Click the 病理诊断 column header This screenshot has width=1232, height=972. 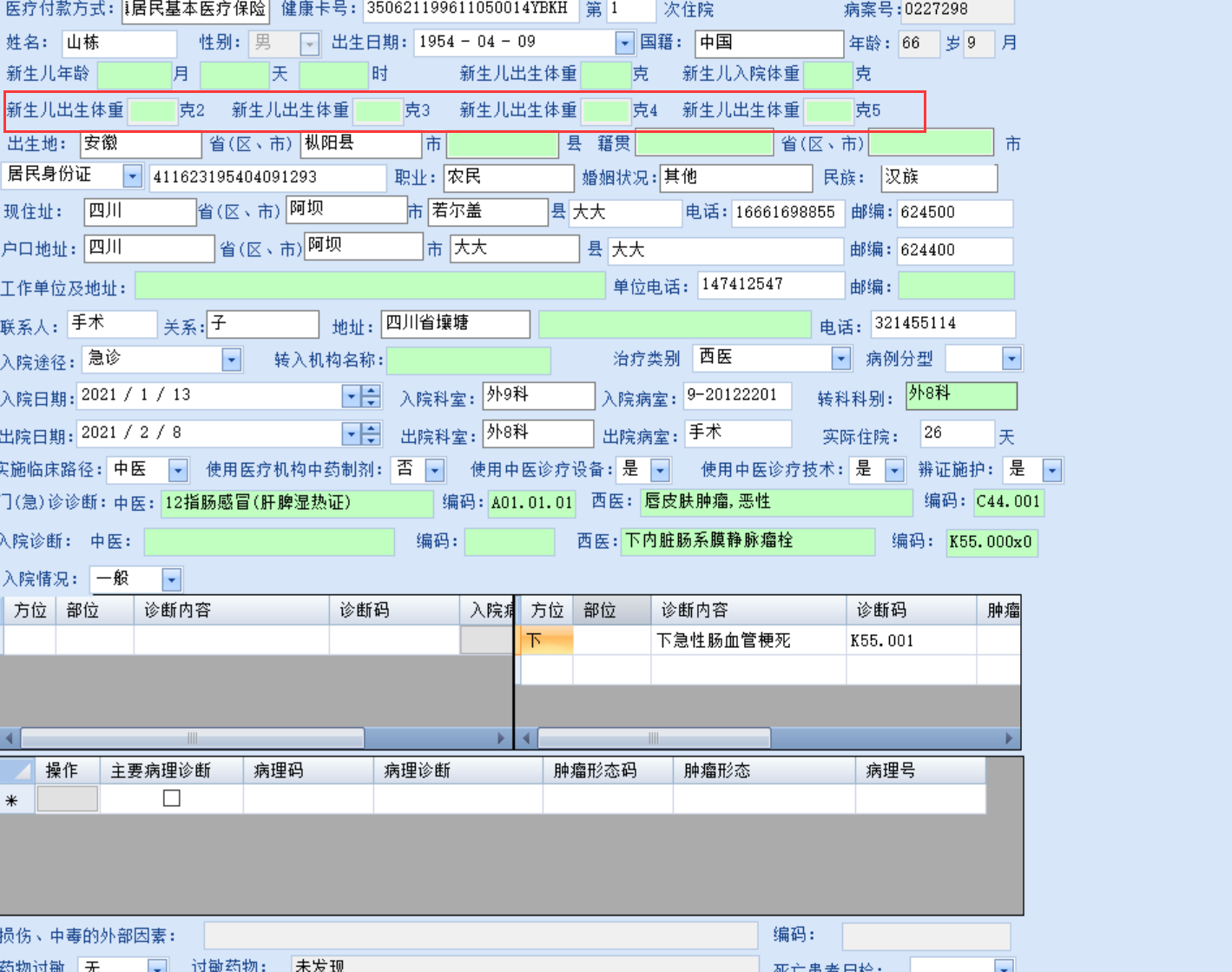pyautogui.click(x=458, y=770)
